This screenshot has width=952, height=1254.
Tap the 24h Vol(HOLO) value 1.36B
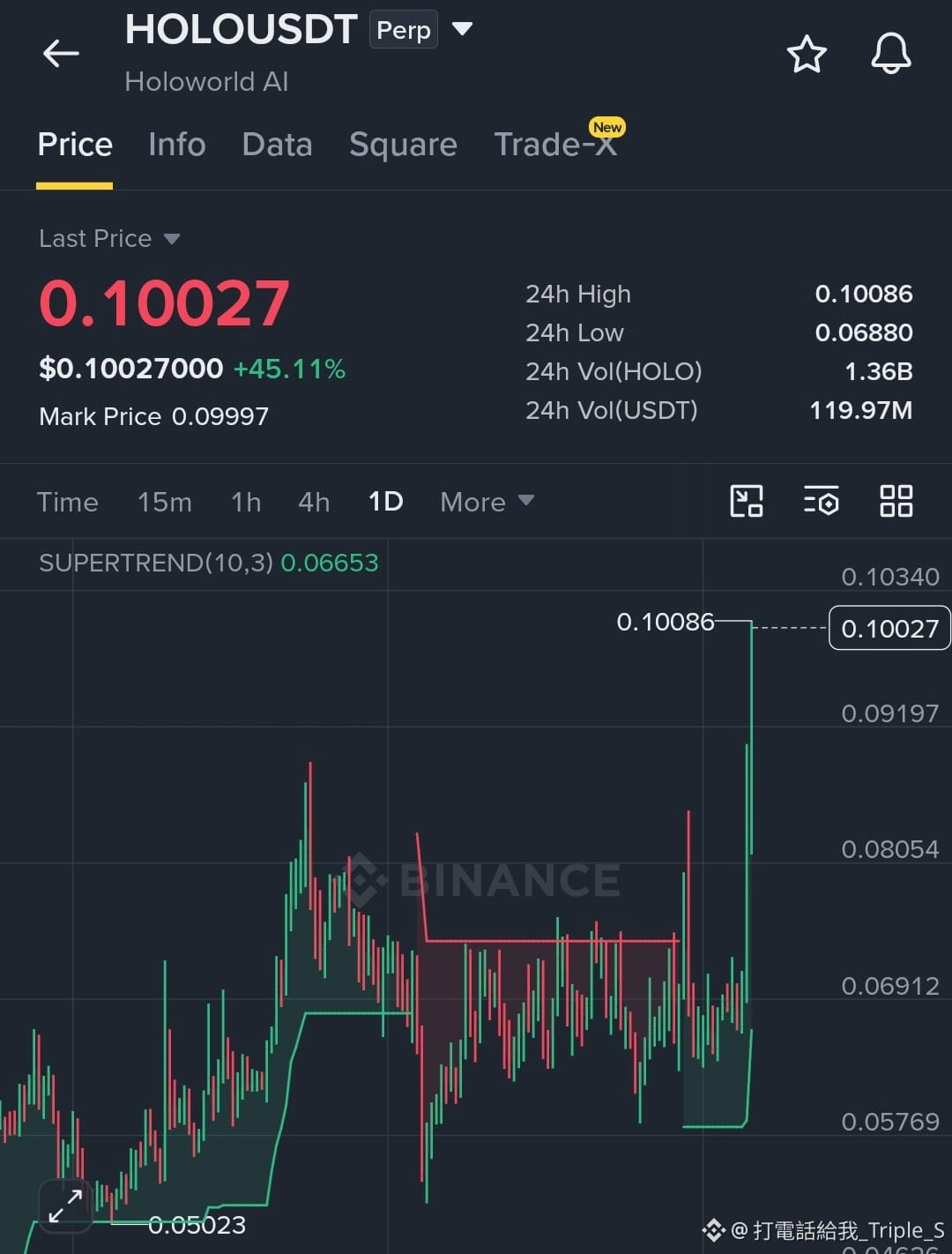tap(879, 371)
